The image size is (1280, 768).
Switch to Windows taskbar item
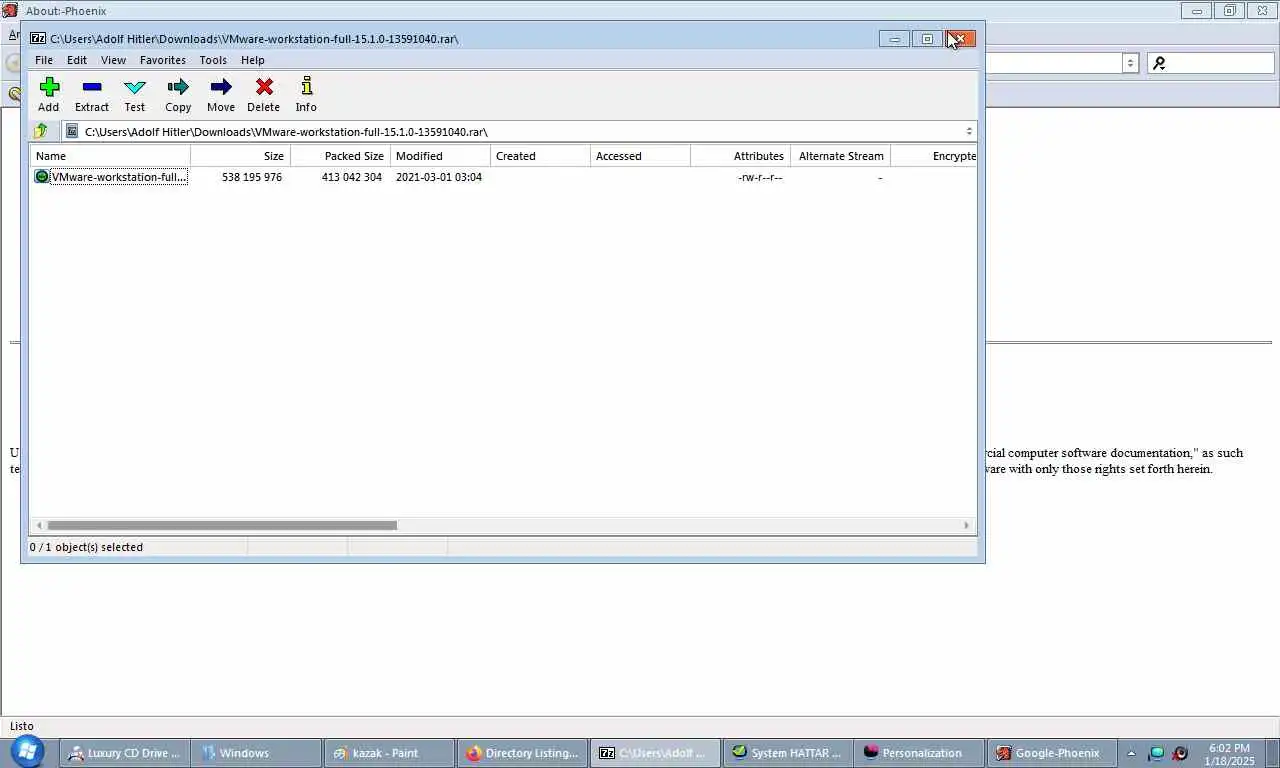coord(257,753)
